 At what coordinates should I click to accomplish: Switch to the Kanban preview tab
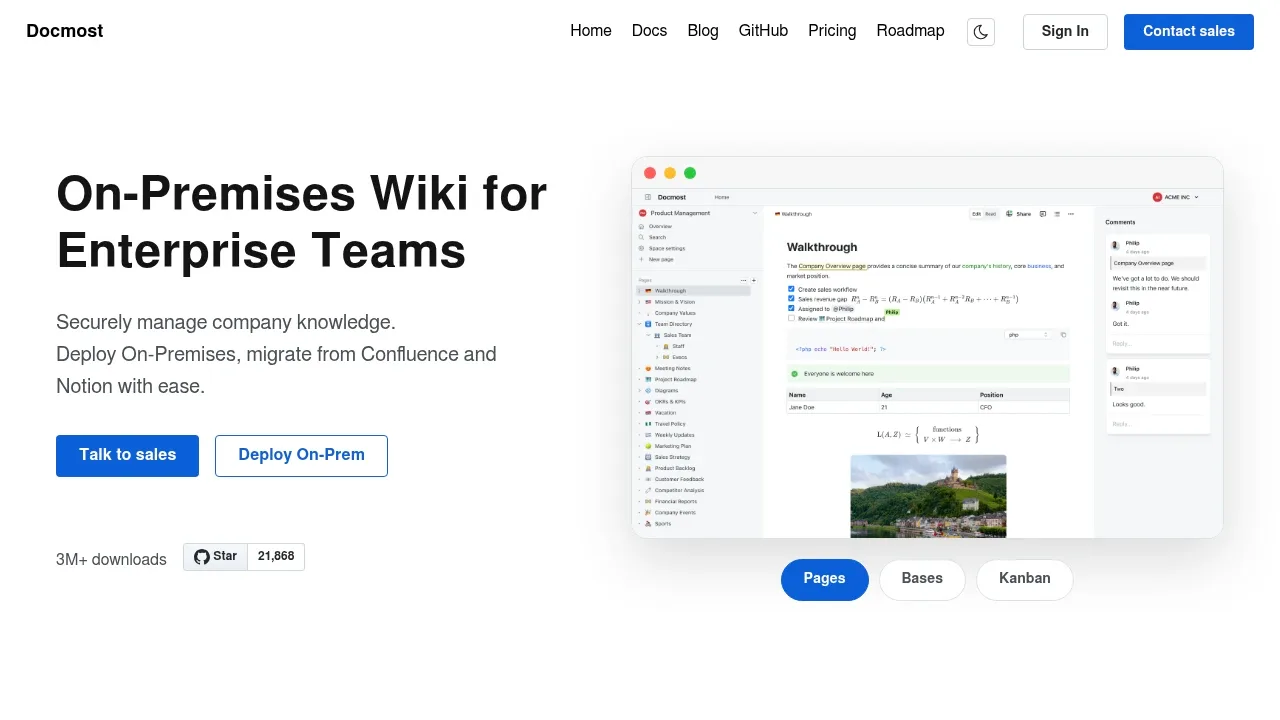1025,580
